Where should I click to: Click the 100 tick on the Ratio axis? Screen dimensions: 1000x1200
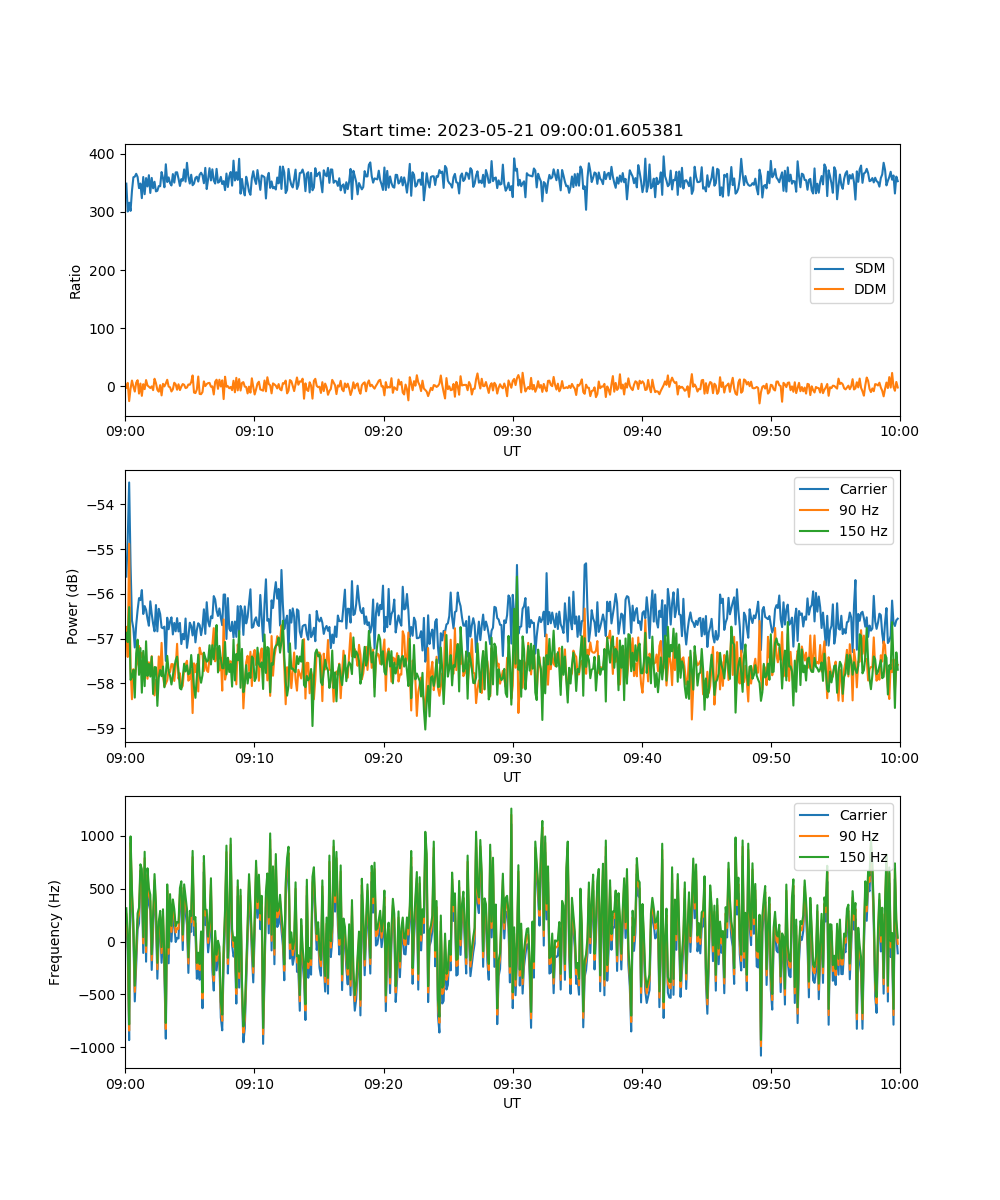(104, 328)
